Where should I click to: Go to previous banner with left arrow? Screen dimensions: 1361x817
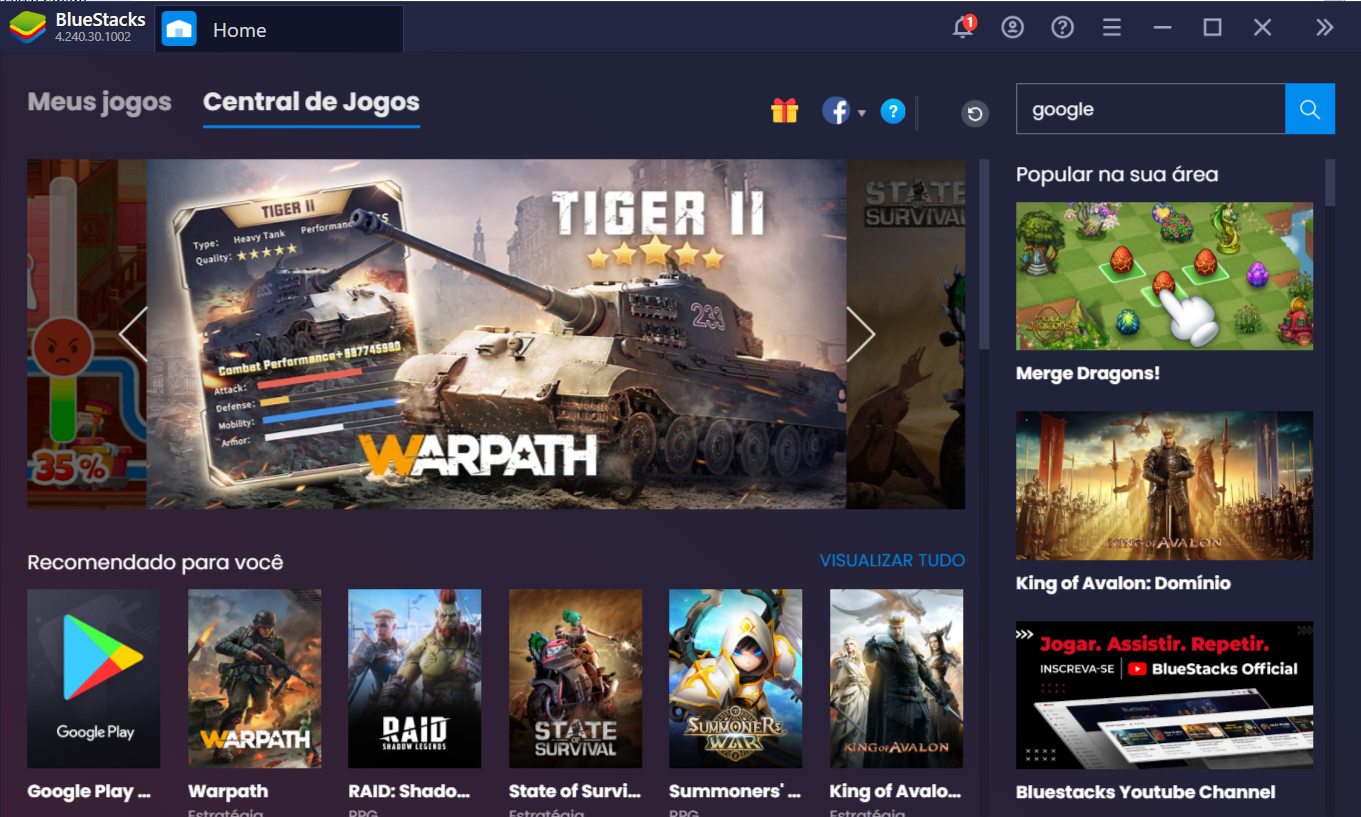(133, 334)
